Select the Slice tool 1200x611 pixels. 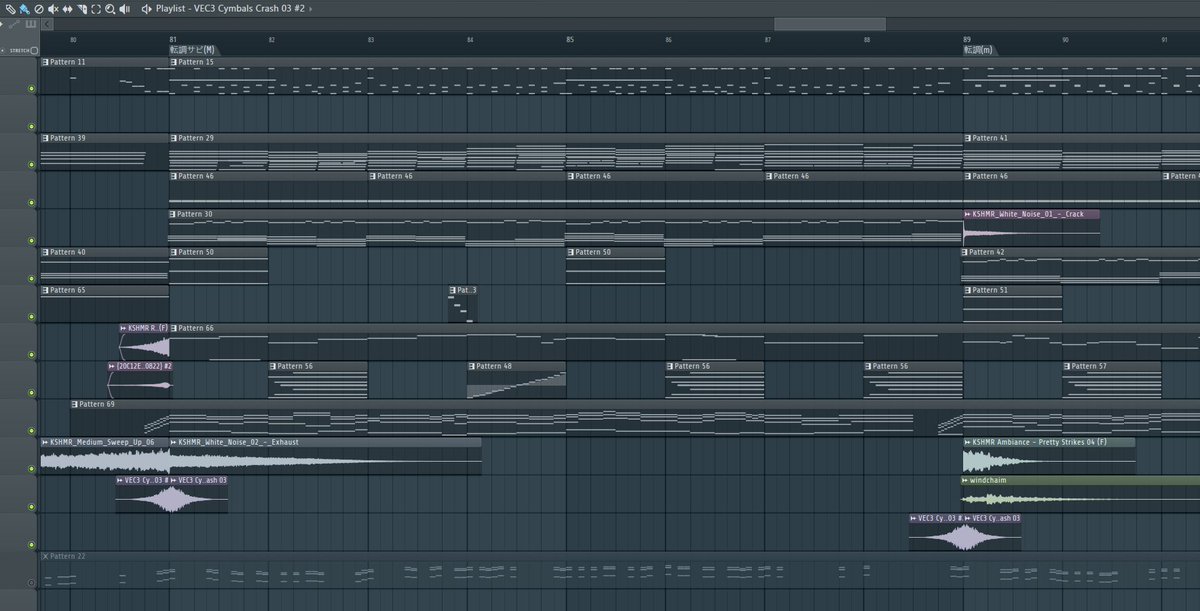82,9
